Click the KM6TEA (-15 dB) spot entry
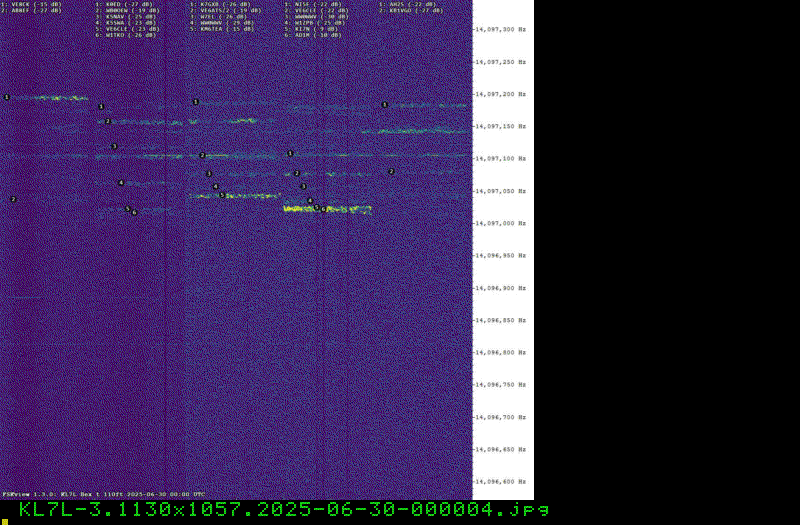The width and height of the screenshot is (800, 525). click(x=222, y=29)
